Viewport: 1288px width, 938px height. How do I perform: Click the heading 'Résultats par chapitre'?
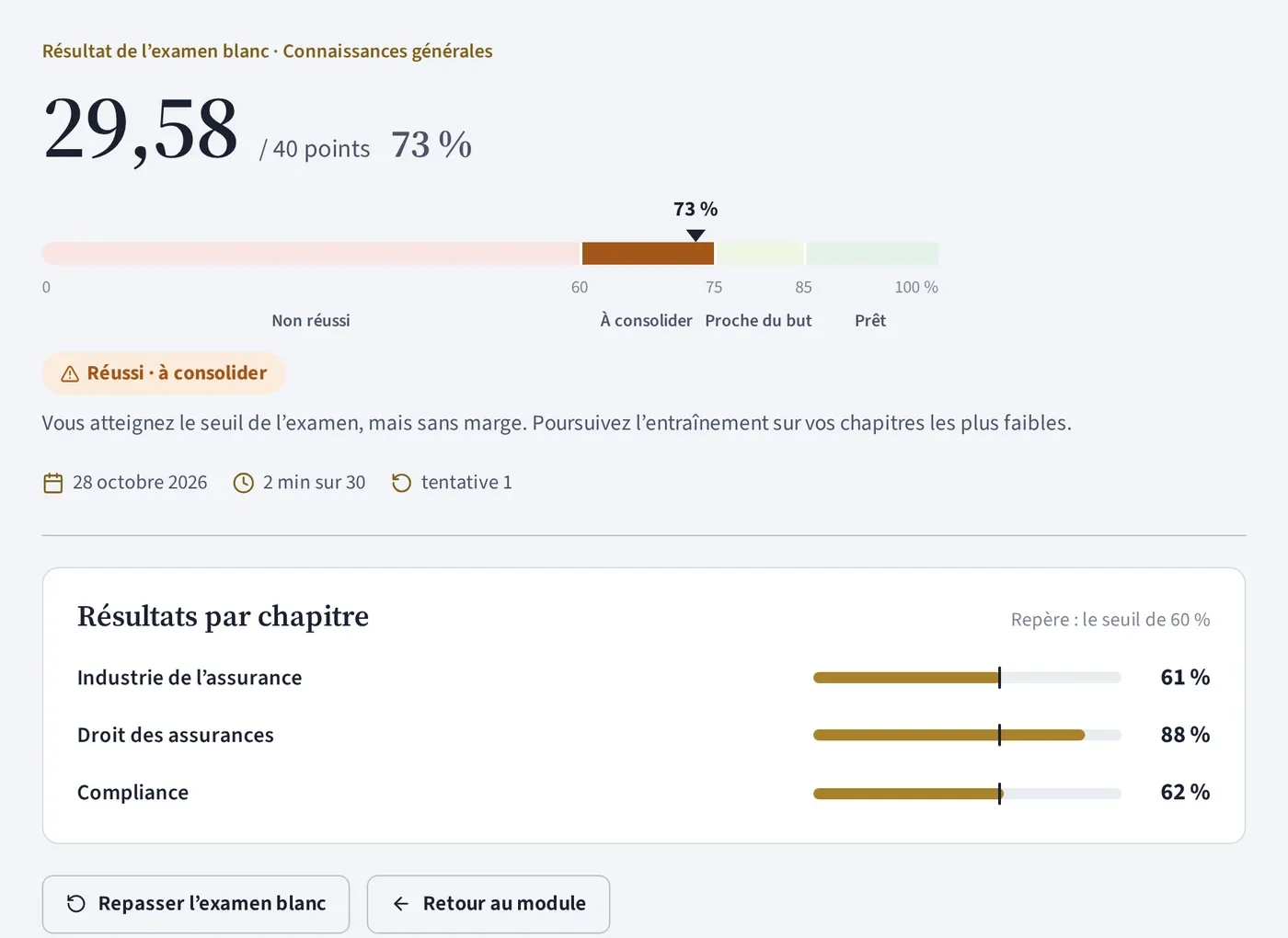pyautogui.click(x=223, y=616)
